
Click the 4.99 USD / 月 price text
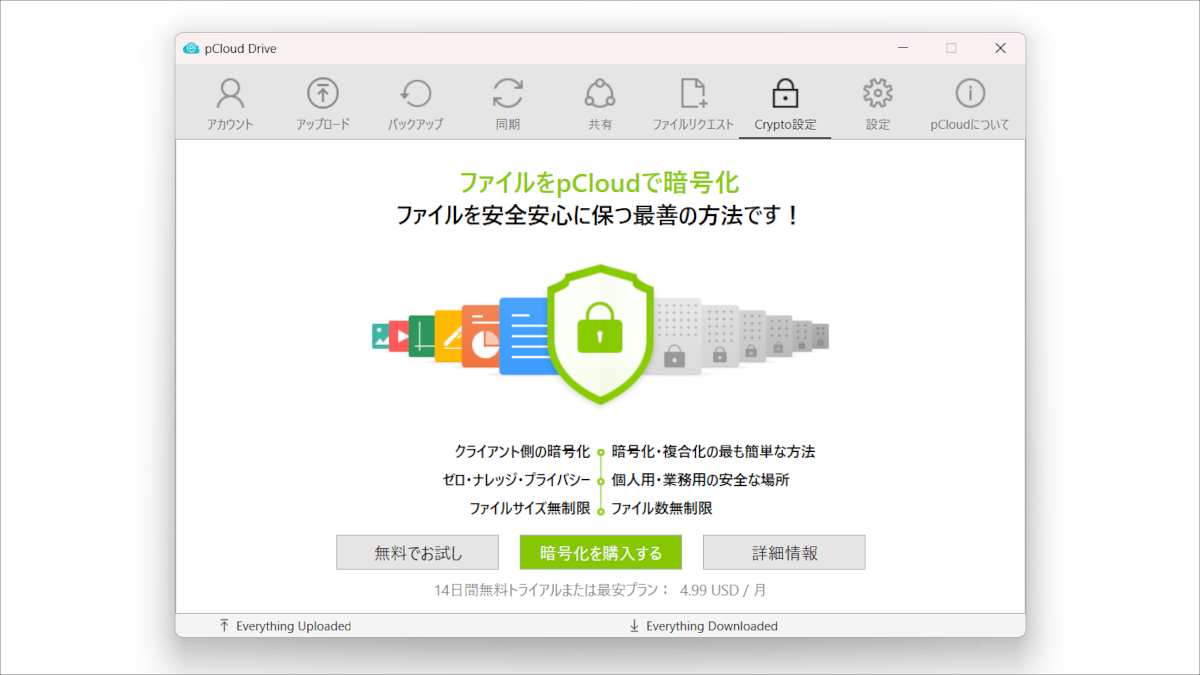(x=723, y=590)
